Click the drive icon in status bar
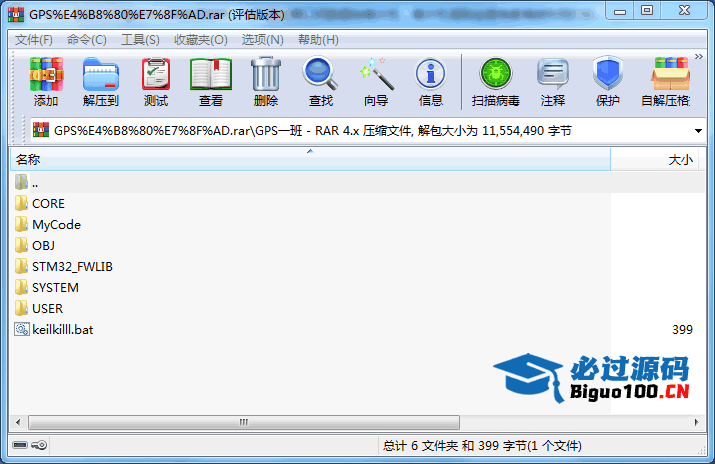715x464 pixels. click(x=20, y=445)
